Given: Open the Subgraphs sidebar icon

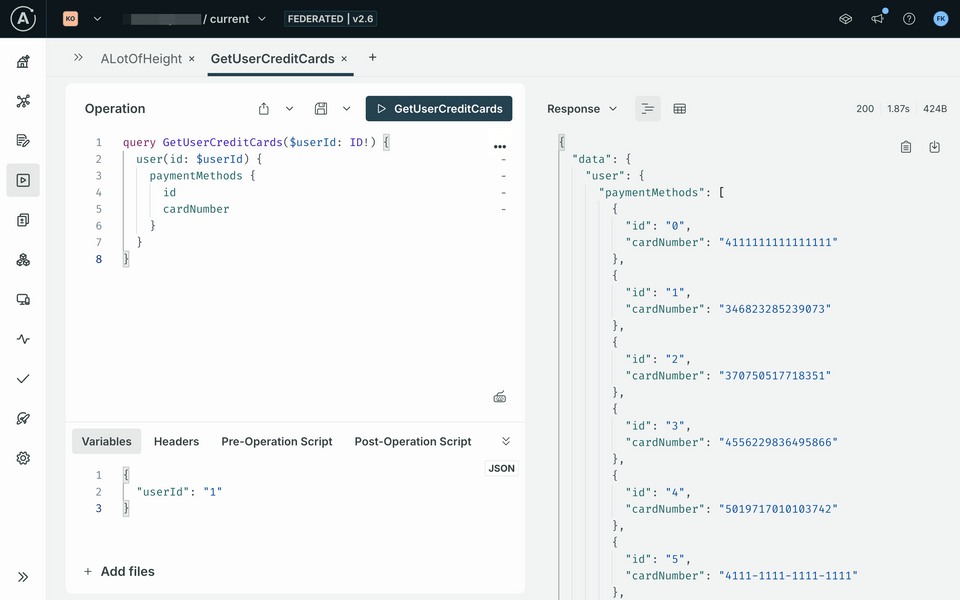Looking at the screenshot, I should tap(23, 260).
